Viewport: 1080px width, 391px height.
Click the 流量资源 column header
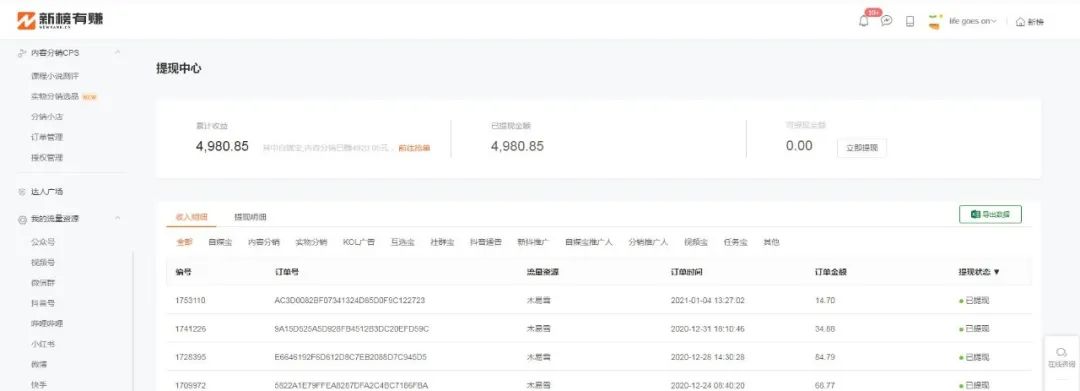coord(543,272)
